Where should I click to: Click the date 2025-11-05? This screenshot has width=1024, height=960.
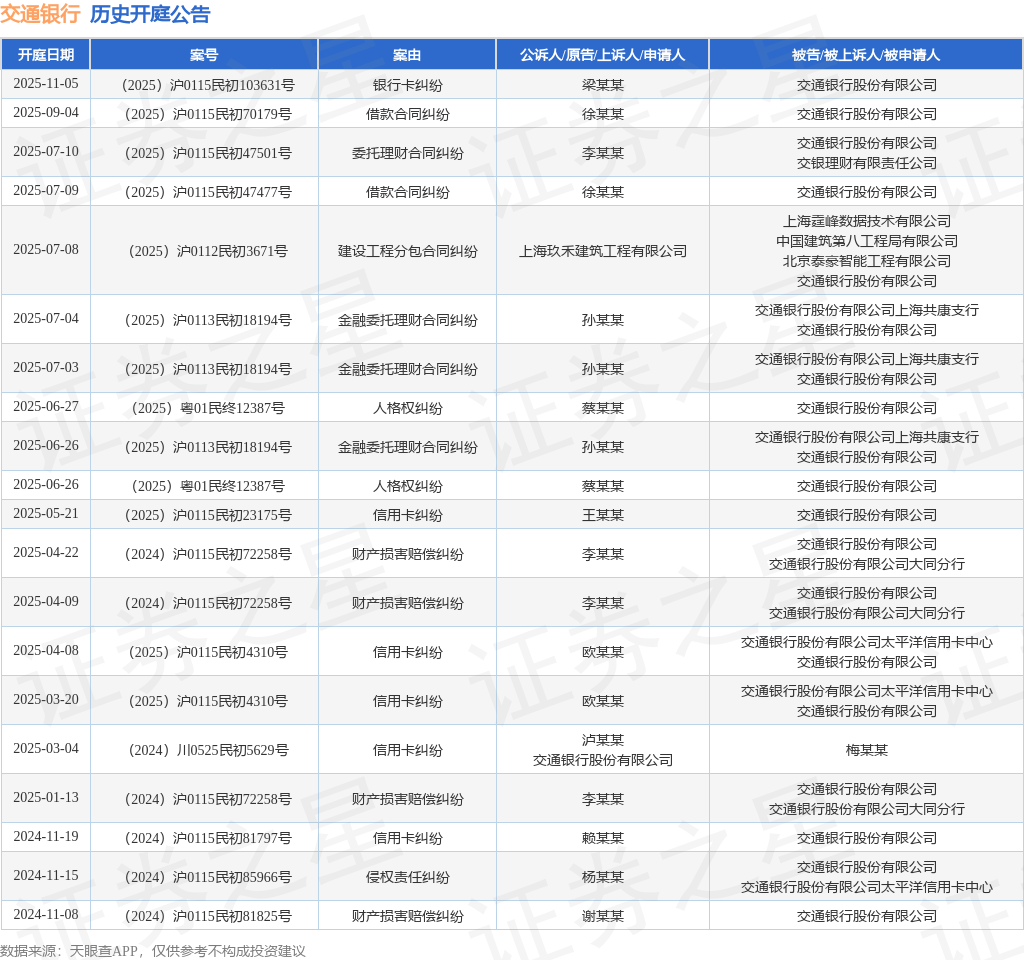pyautogui.click(x=46, y=84)
